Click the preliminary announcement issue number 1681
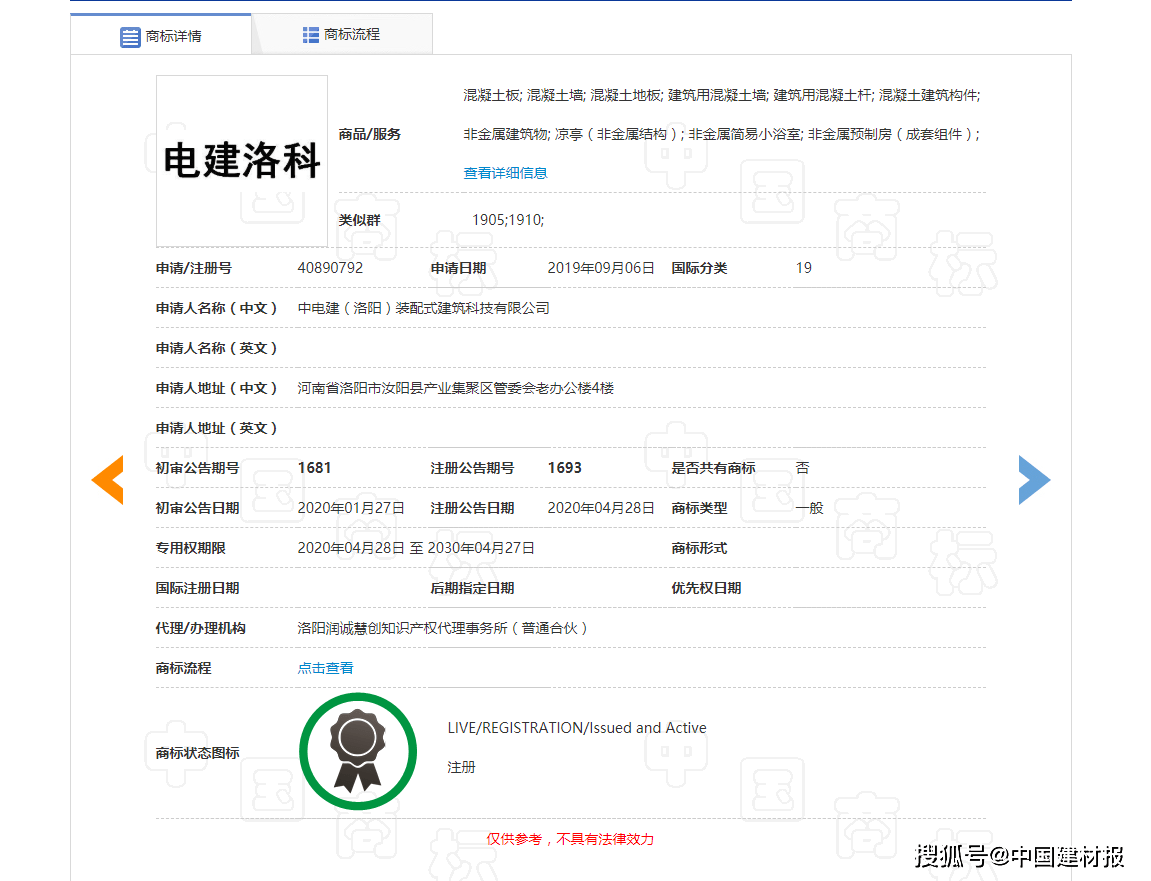This screenshot has width=1151, height=881. pos(314,468)
